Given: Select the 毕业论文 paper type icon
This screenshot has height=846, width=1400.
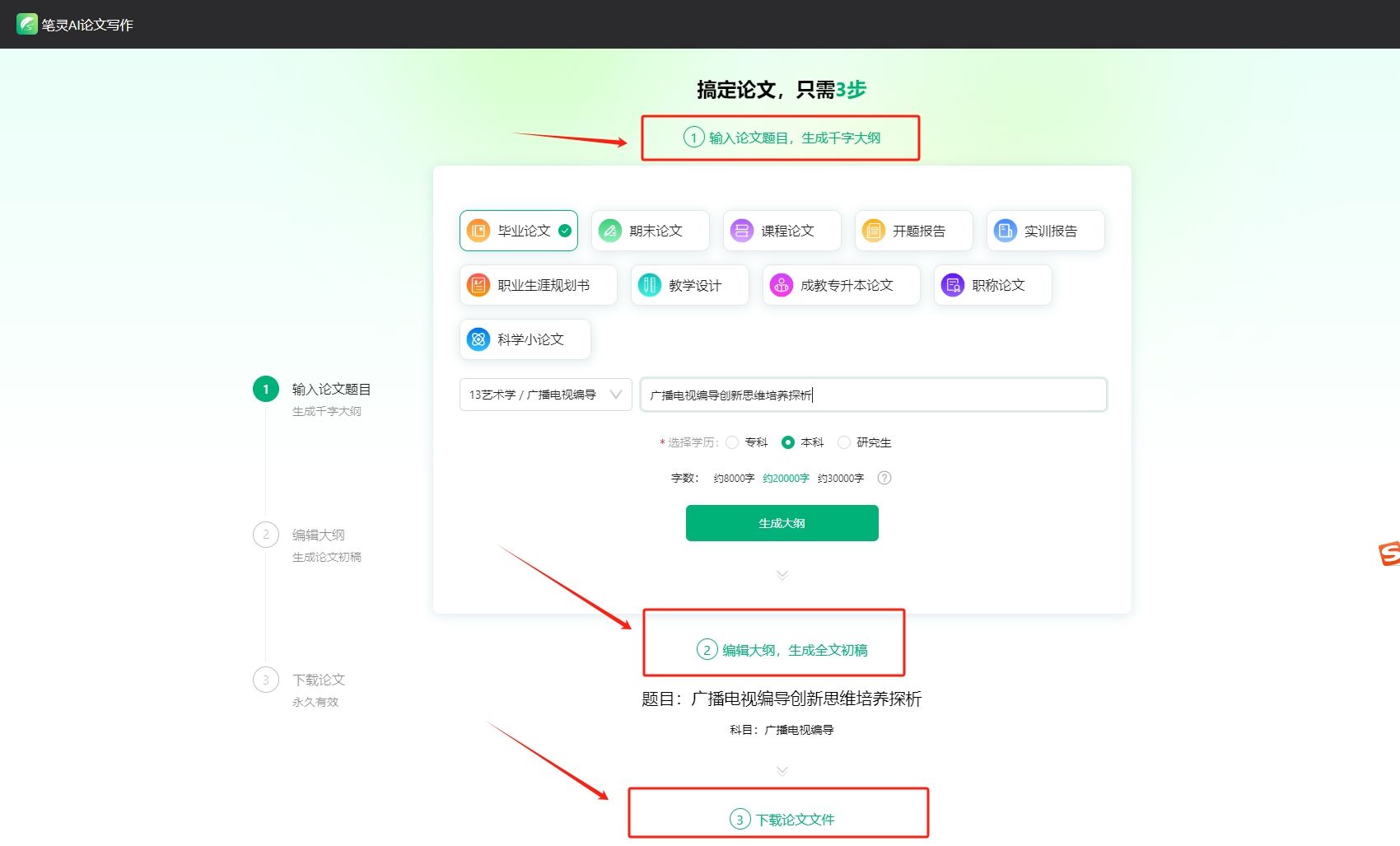Looking at the screenshot, I should pyautogui.click(x=478, y=231).
